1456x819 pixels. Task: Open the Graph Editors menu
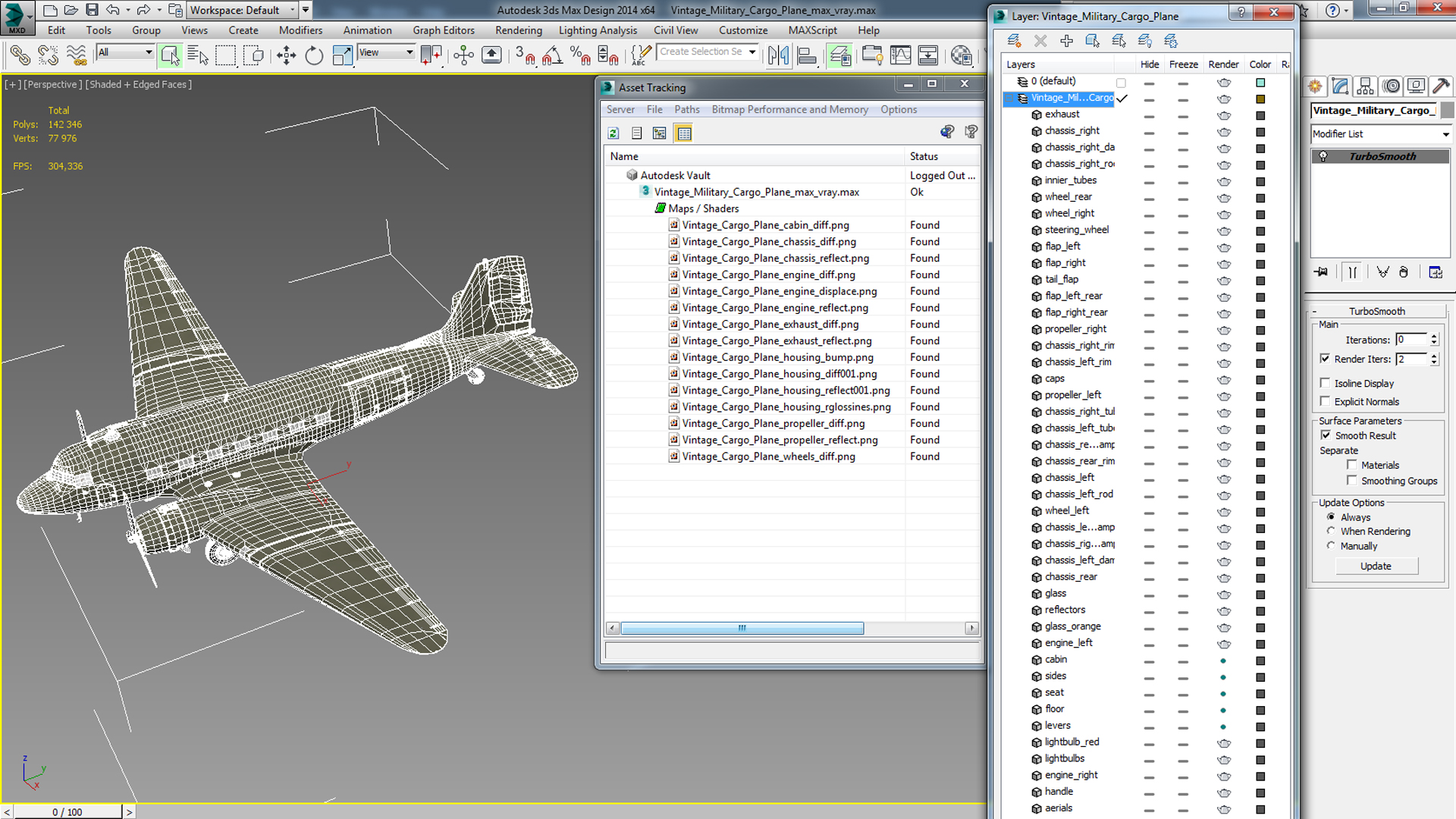444,30
